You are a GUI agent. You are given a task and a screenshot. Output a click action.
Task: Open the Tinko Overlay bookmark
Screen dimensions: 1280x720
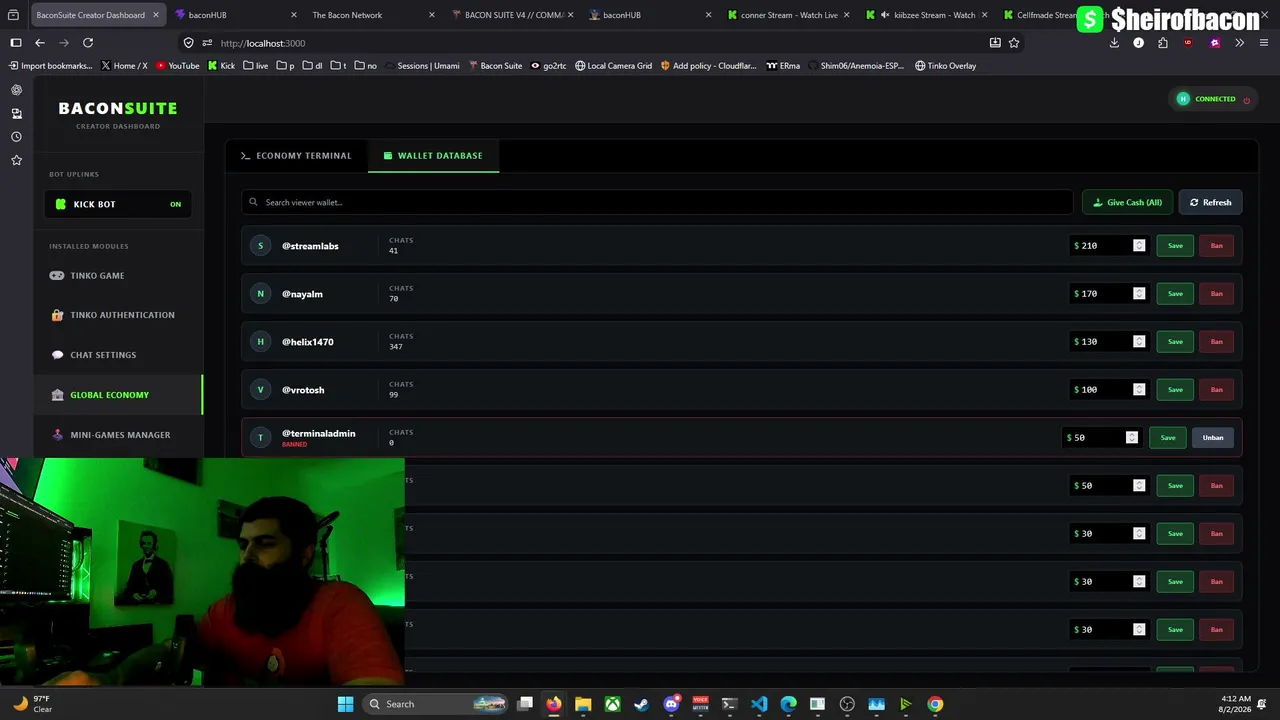point(945,66)
